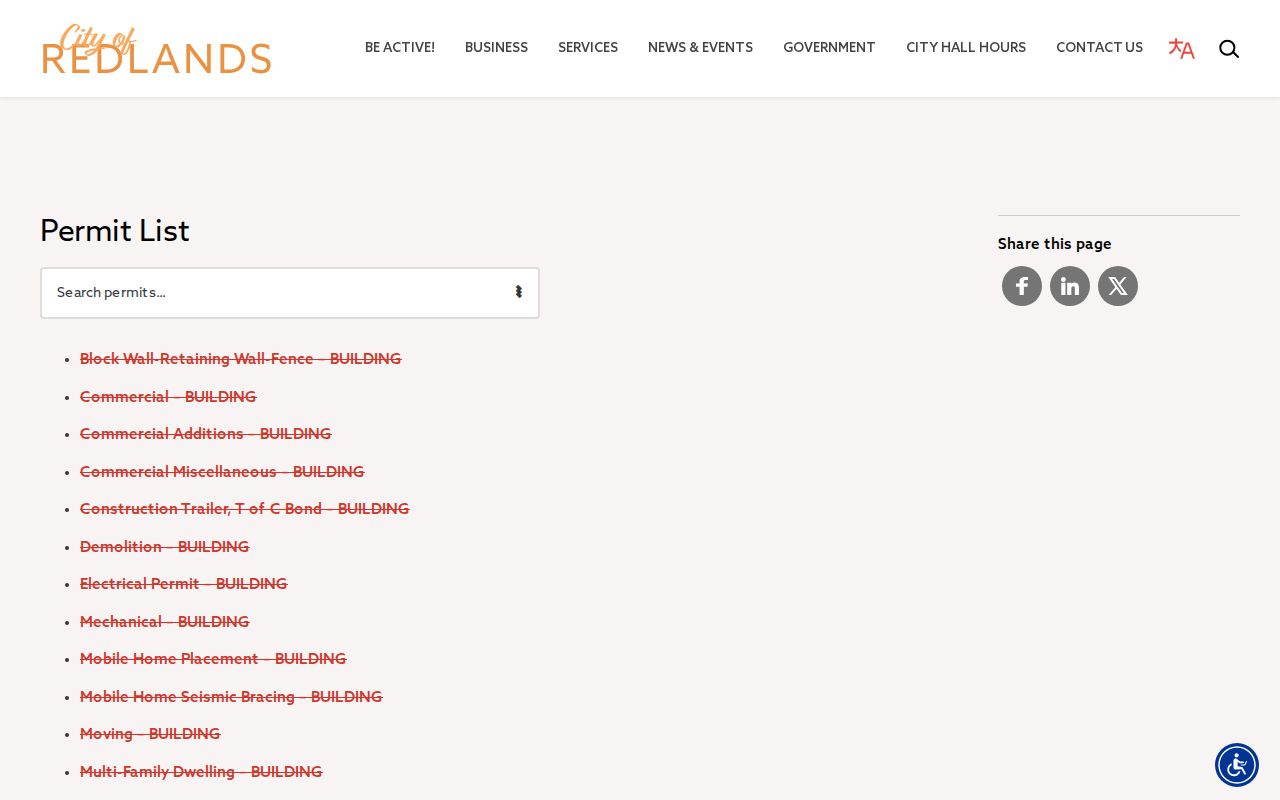Share page on X

coord(1118,286)
